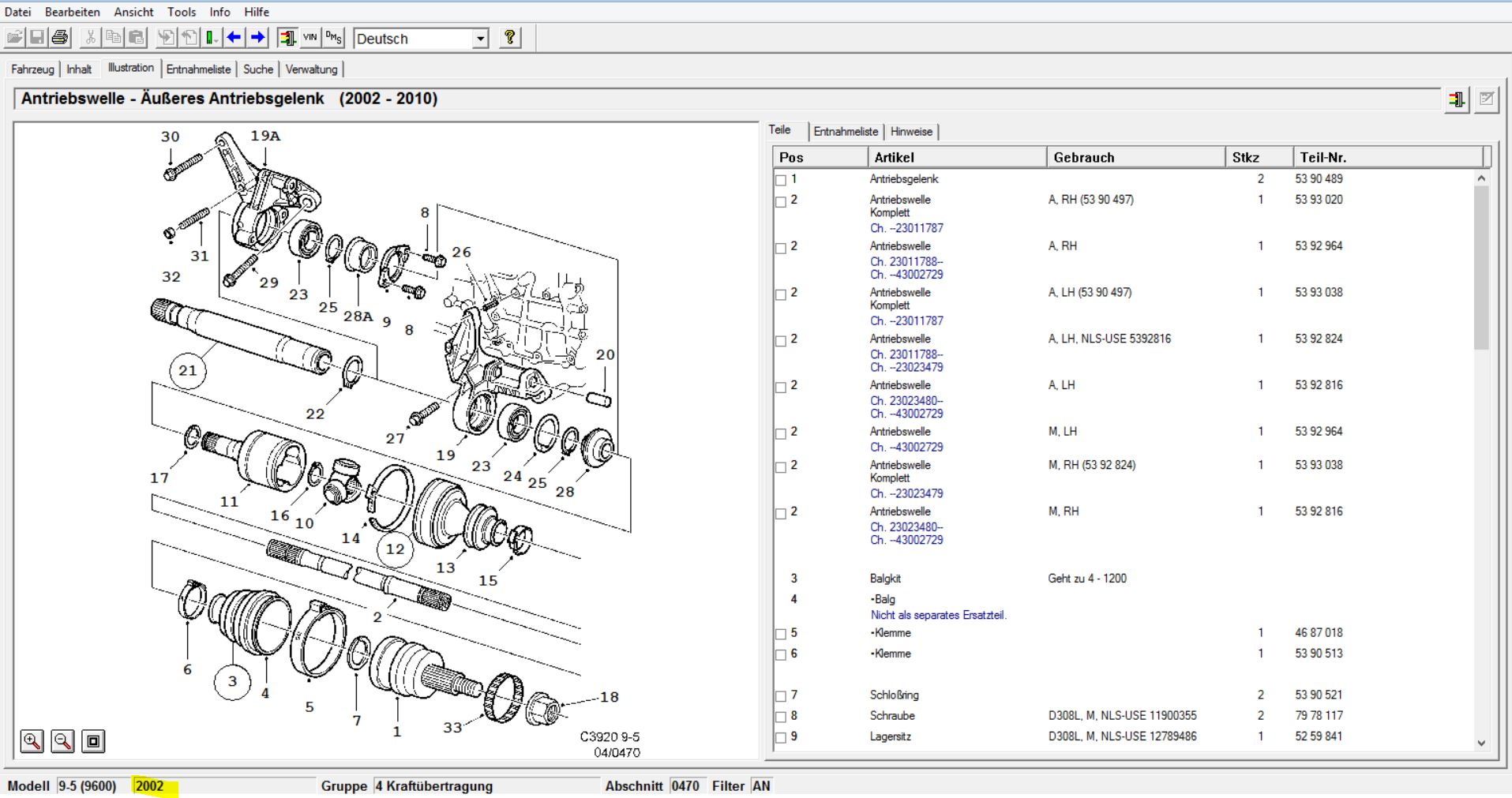Go forward with the blue right arrow

pyautogui.click(x=257, y=37)
